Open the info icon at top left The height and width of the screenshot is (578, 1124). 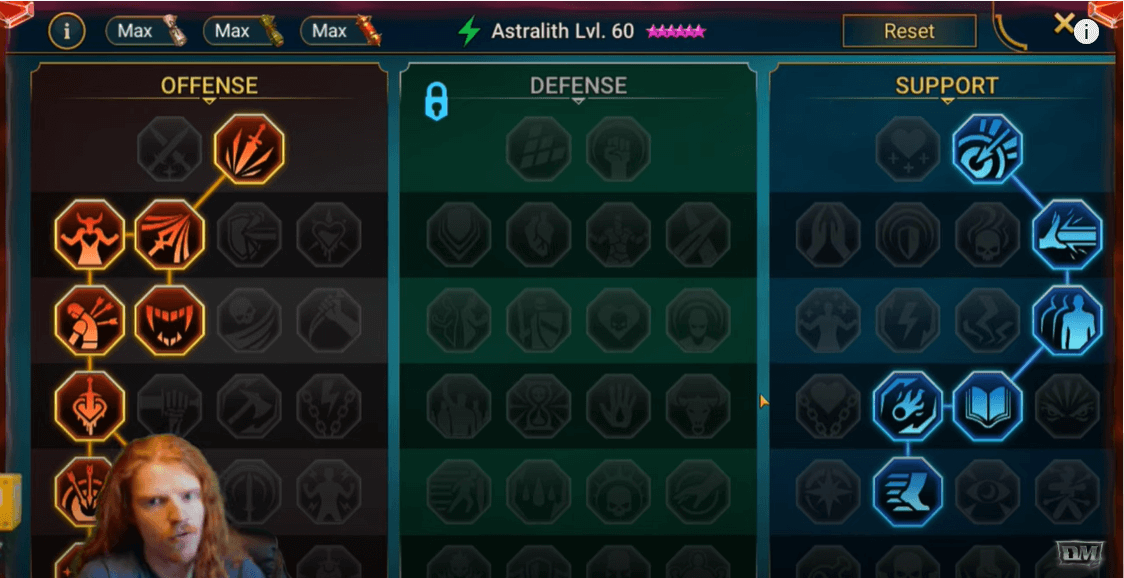67,31
